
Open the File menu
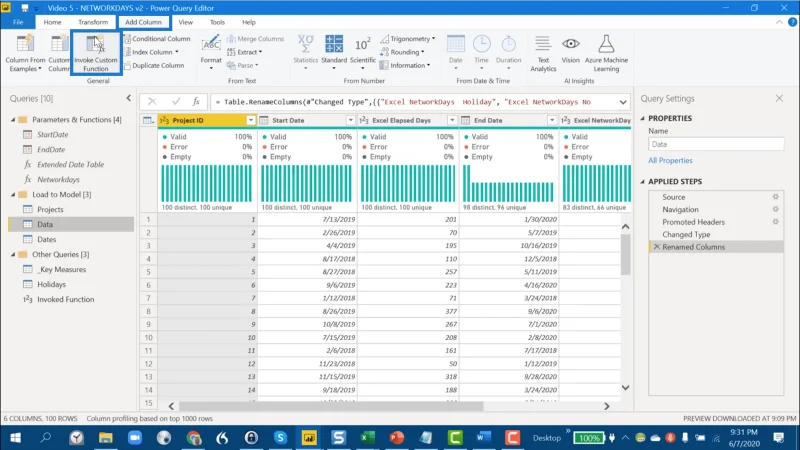[18, 22]
